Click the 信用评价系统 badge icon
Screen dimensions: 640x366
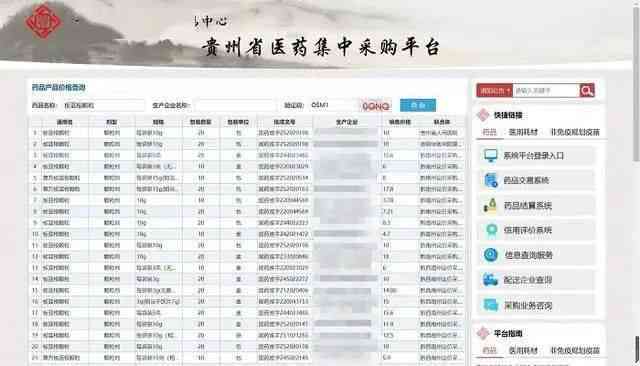(491, 230)
